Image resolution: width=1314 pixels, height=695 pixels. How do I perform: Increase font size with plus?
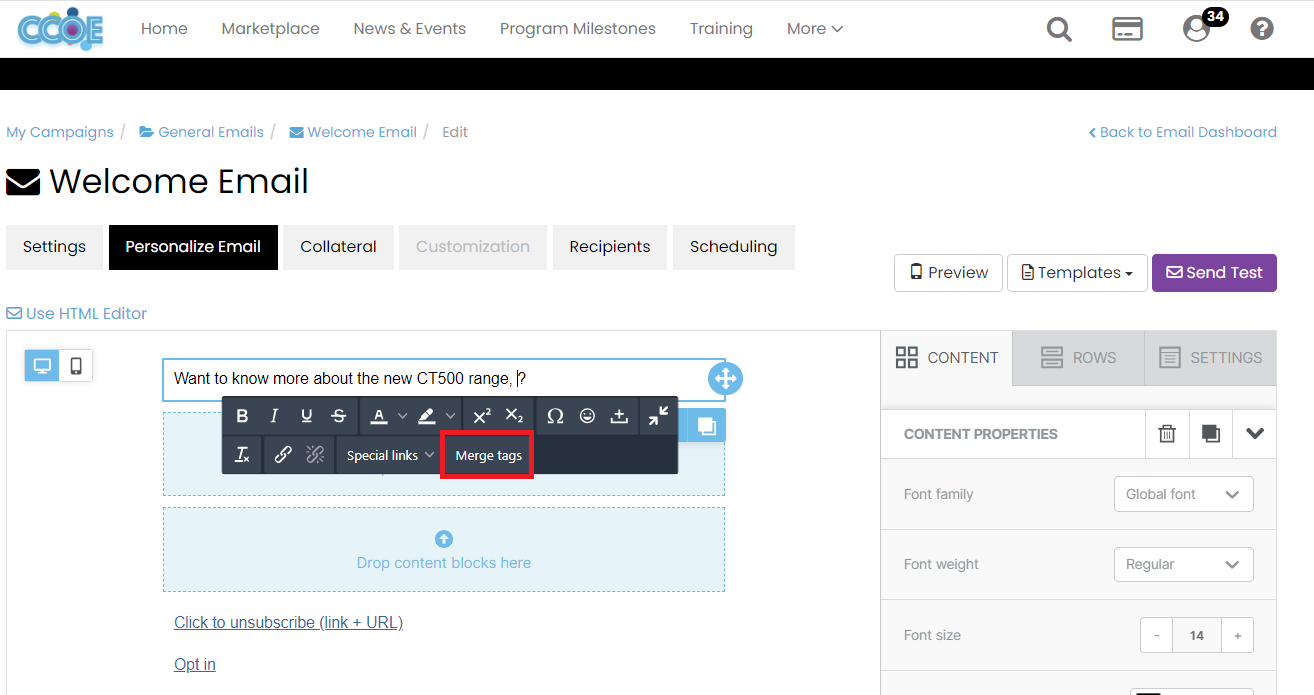tap(1237, 635)
